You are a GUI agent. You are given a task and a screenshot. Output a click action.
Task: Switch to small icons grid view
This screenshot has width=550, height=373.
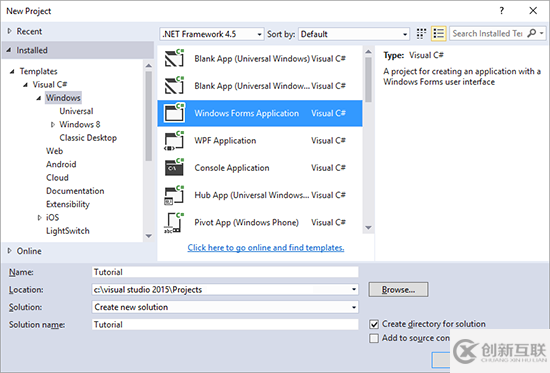(421, 34)
